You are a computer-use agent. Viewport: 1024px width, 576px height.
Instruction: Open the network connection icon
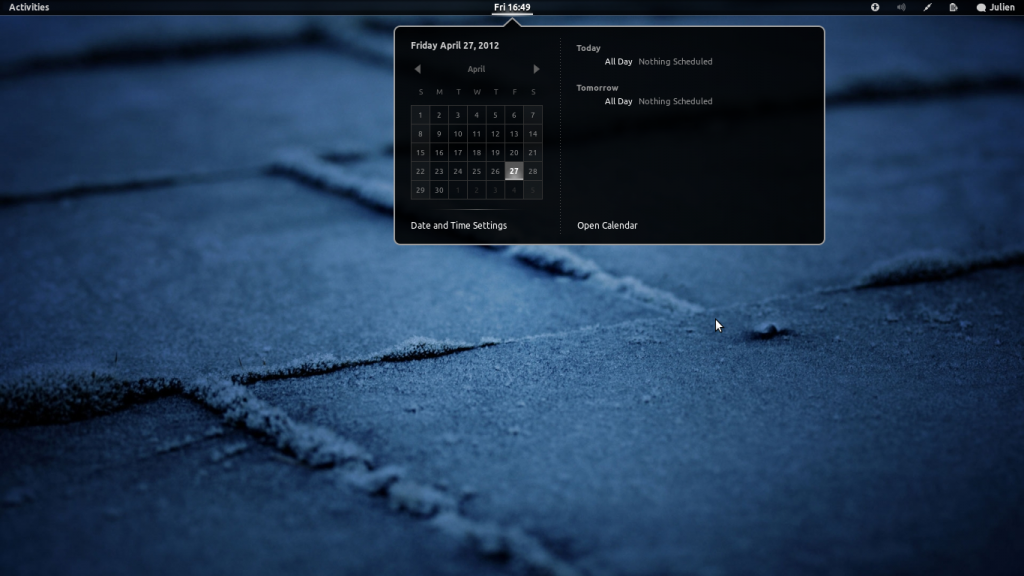click(927, 7)
